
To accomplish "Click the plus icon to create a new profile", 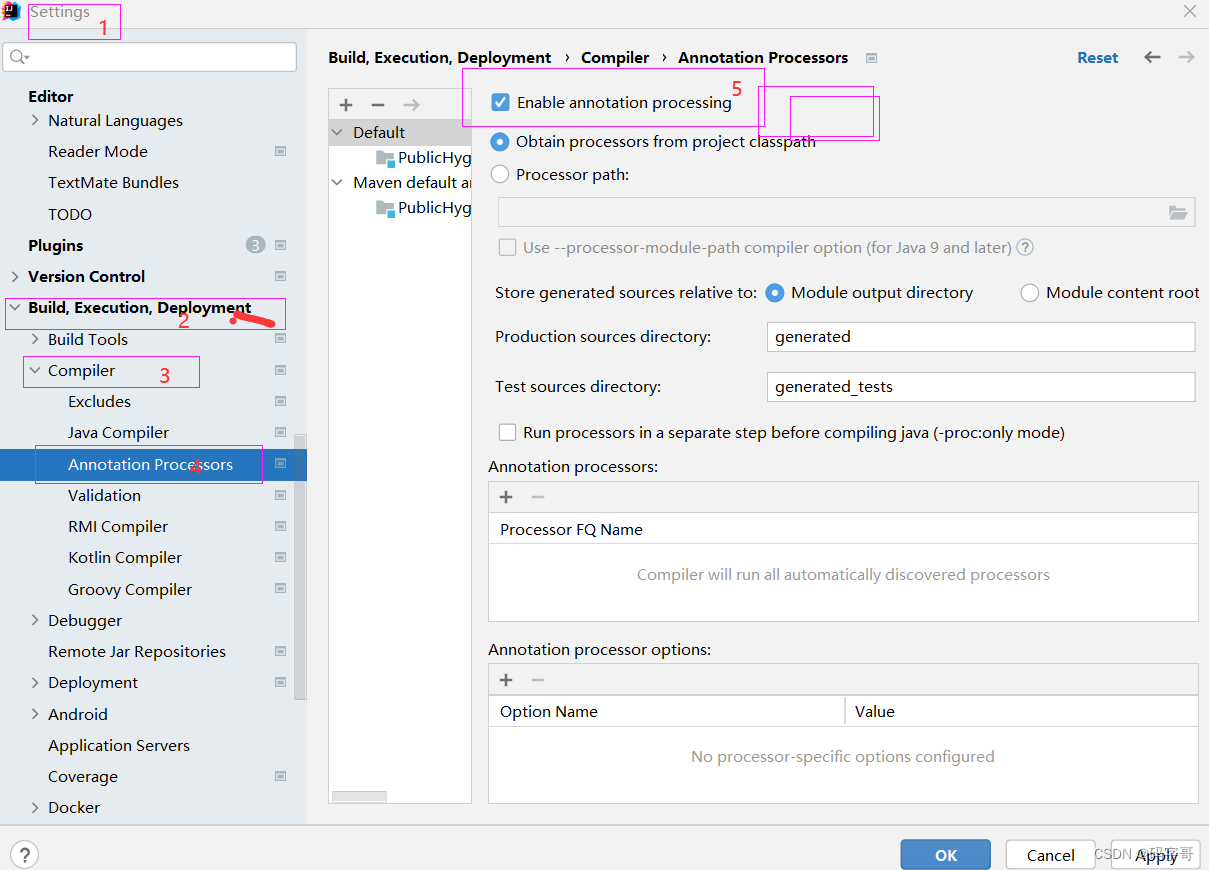I will coord(345,103).
